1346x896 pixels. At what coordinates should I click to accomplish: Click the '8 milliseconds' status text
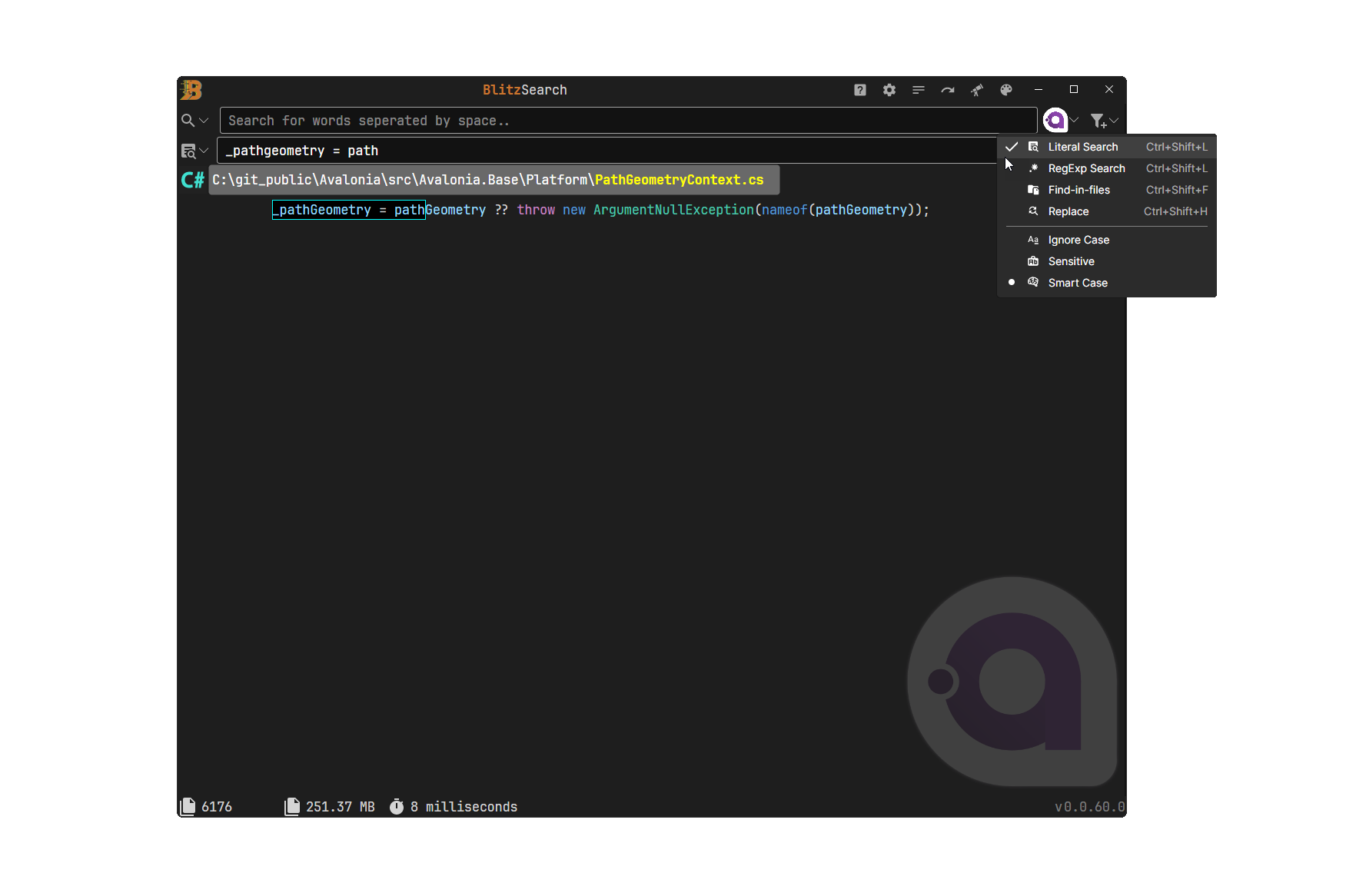[464, 807]
